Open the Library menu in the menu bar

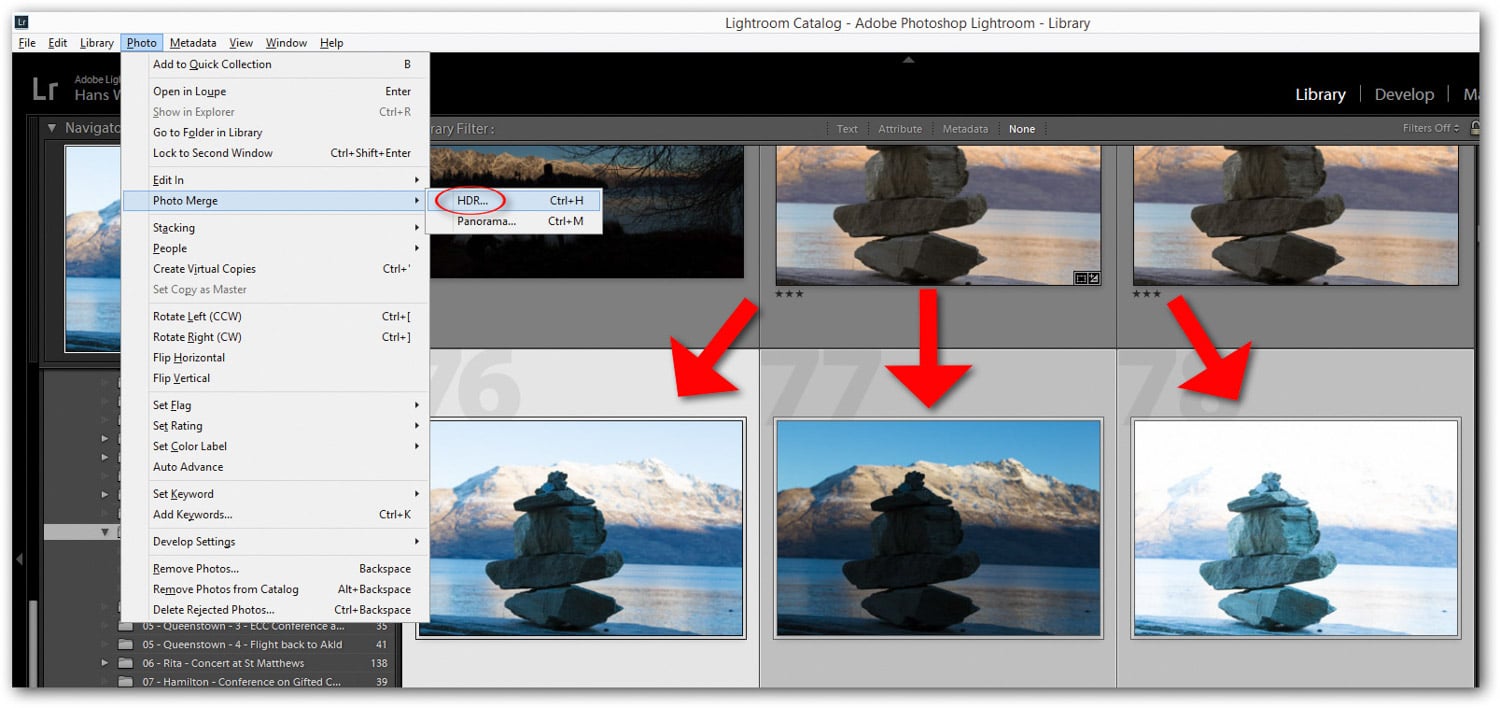97,43
